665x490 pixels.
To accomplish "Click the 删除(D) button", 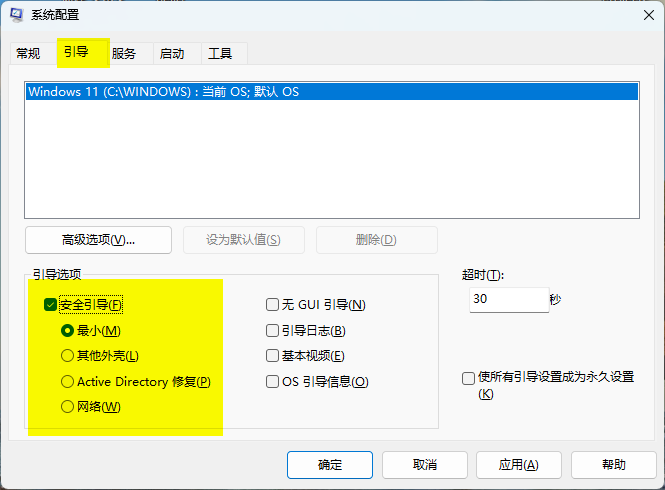I will tap(376, 240).
